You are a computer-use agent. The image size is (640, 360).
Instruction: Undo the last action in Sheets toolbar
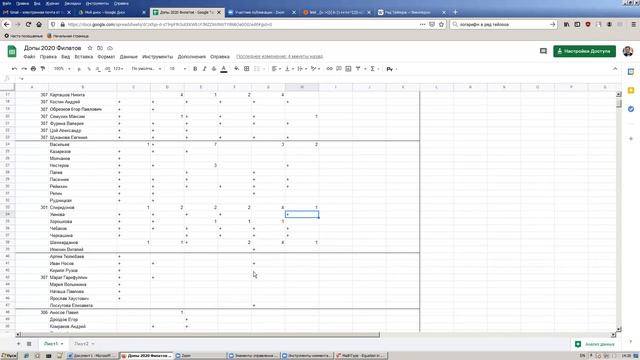point(15,69)
